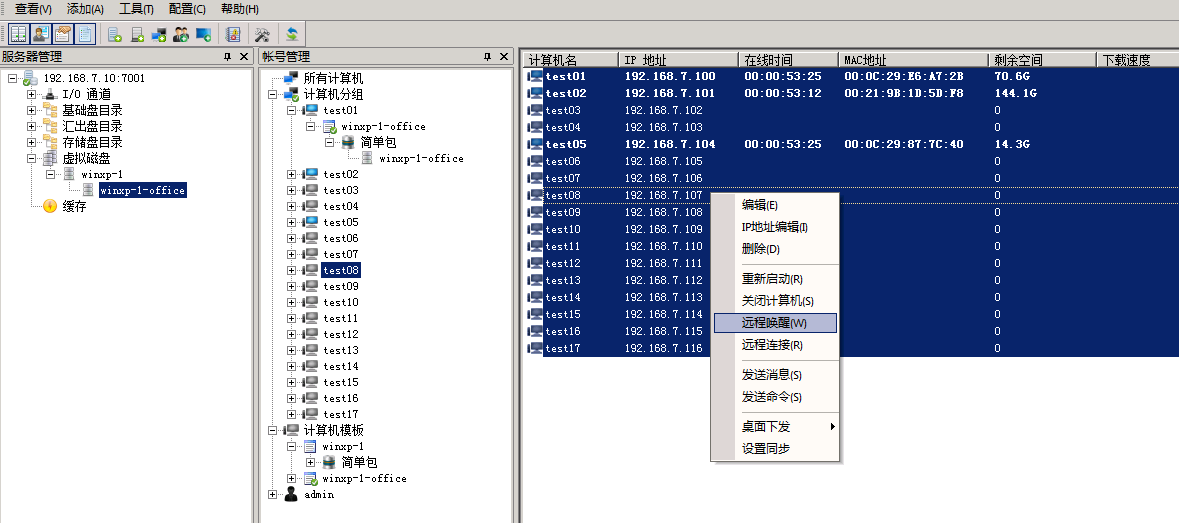Open the 工具(T) menu
The image size is (1179, 523).
point(136,9)
